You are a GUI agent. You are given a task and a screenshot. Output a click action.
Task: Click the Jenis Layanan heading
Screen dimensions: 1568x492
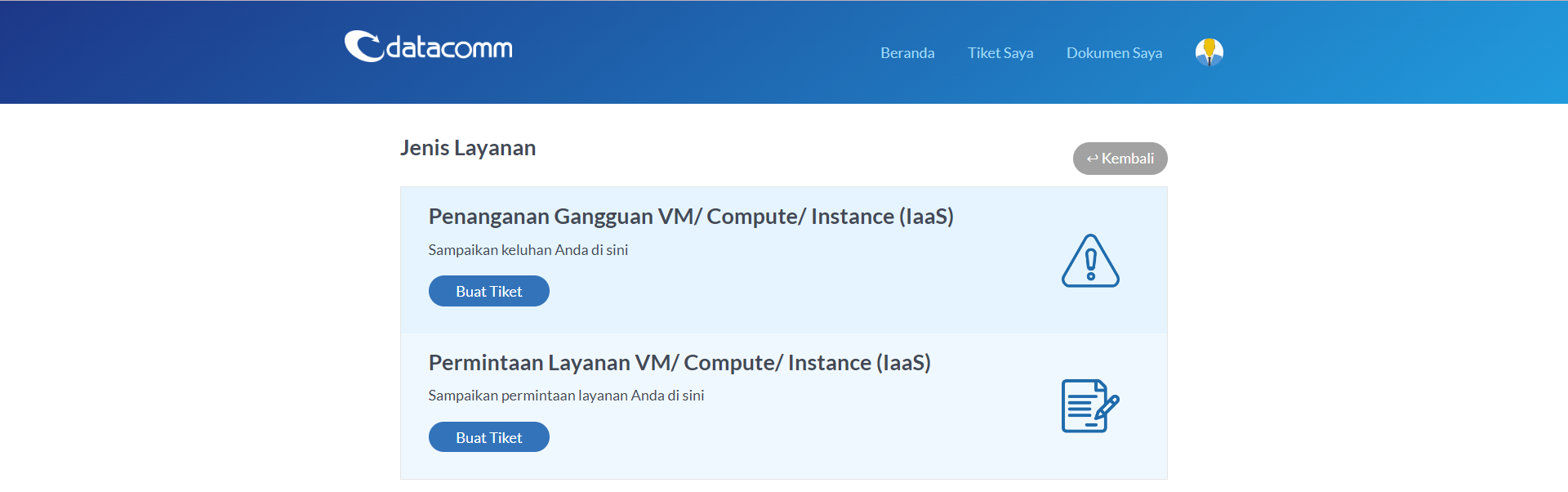[x=468, y=148]
